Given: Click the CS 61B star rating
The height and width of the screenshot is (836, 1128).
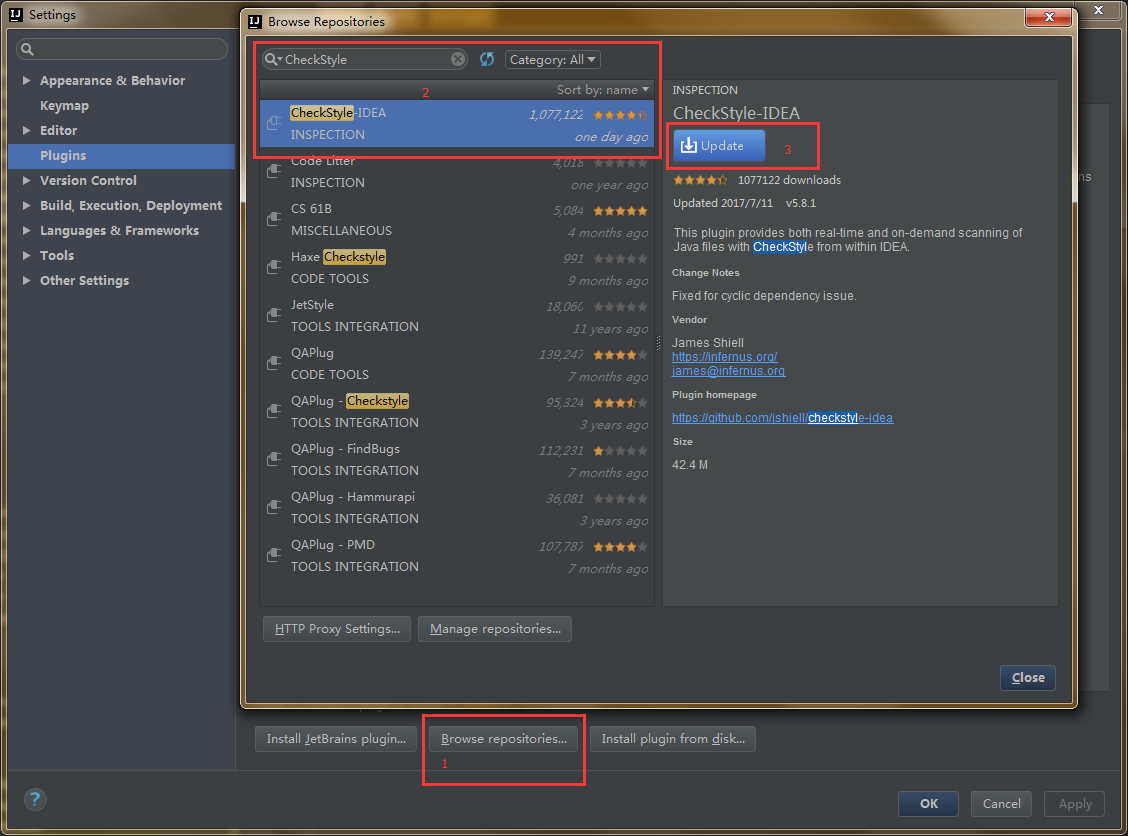Looking at the screenshot, I should pos(620,211).
